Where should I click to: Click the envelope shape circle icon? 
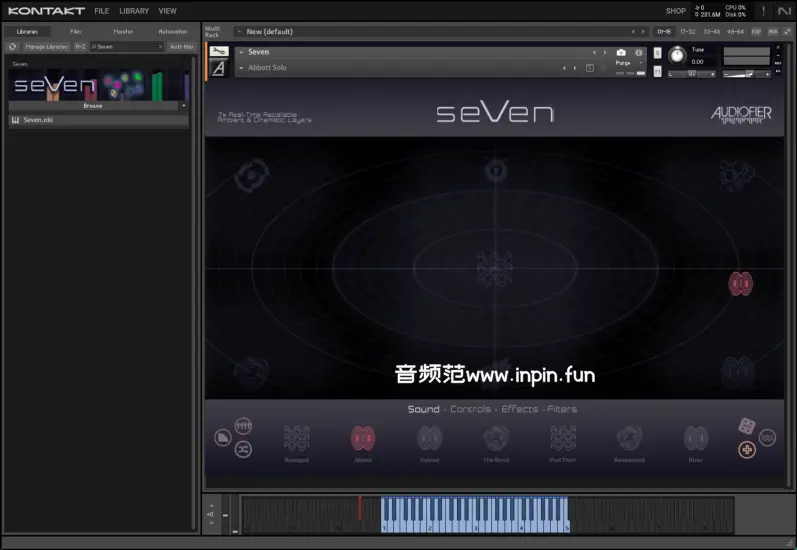(223, 438)
